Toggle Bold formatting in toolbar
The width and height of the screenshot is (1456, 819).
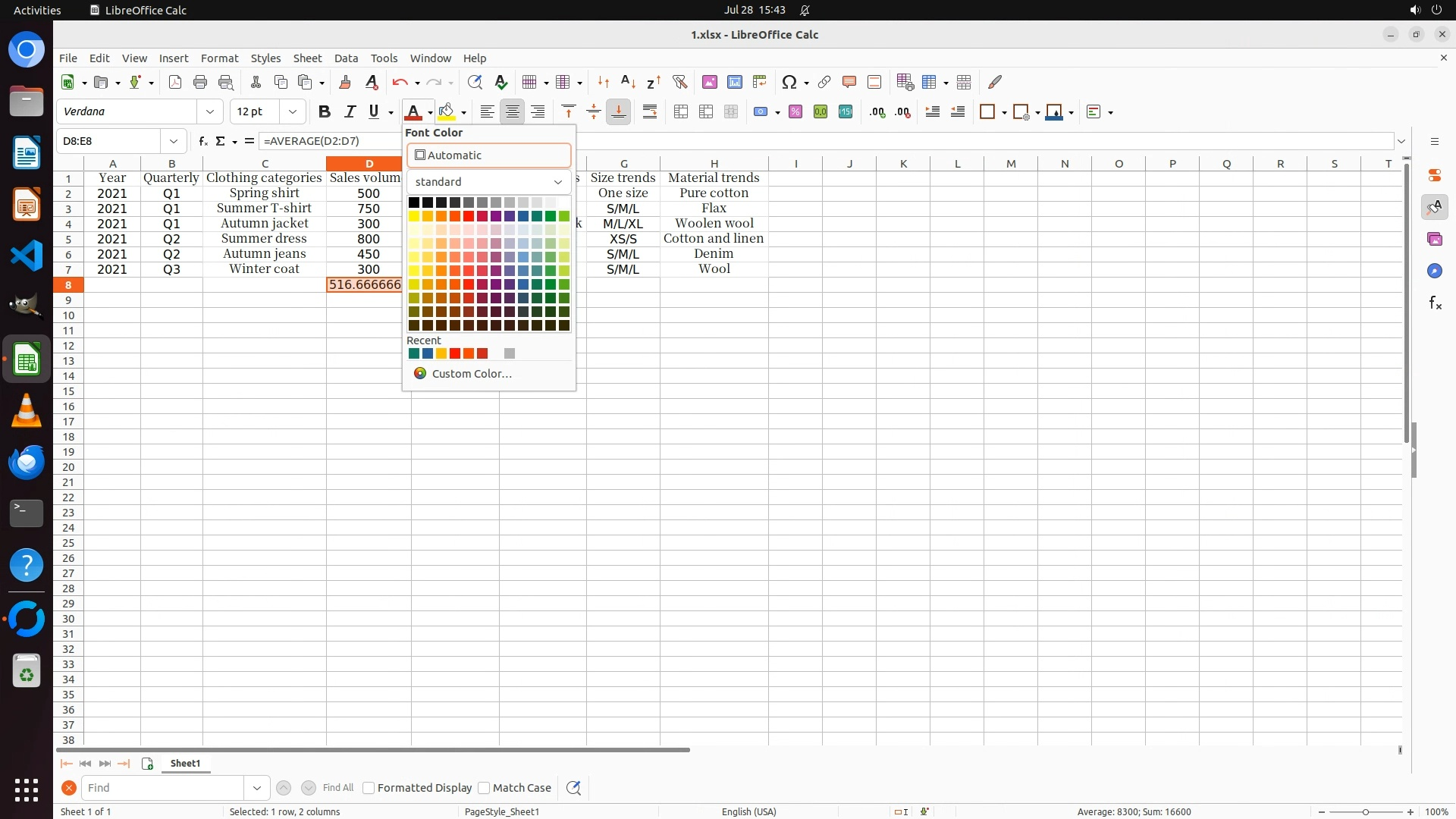point(325,112)
